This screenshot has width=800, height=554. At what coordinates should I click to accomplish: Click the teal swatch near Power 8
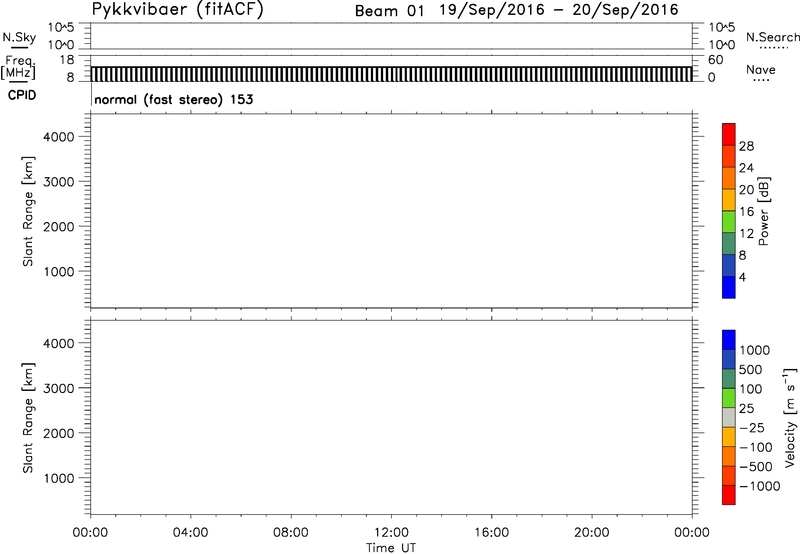point(729,243)
